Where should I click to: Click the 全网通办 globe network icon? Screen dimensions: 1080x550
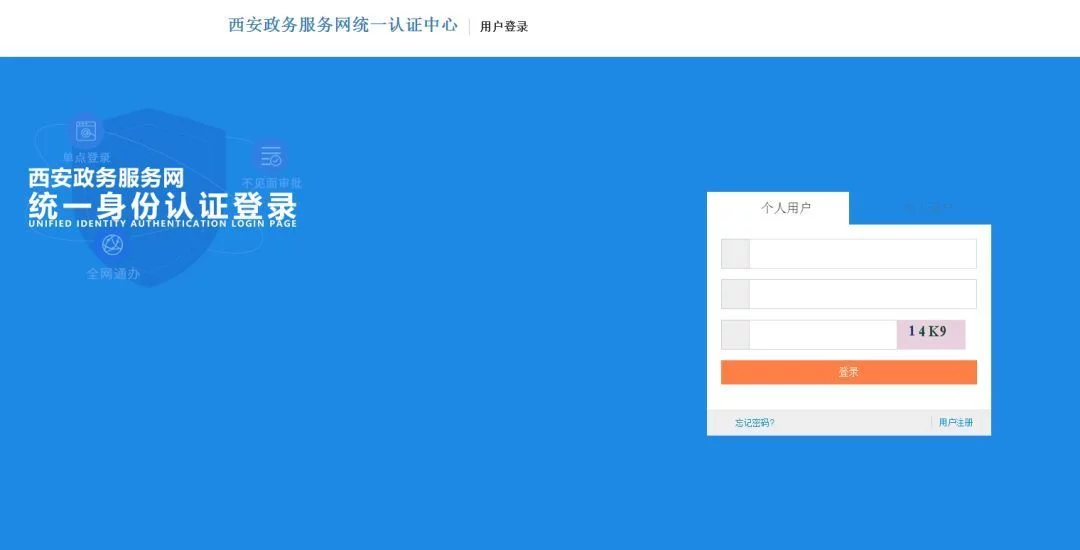tap(112, 244)
